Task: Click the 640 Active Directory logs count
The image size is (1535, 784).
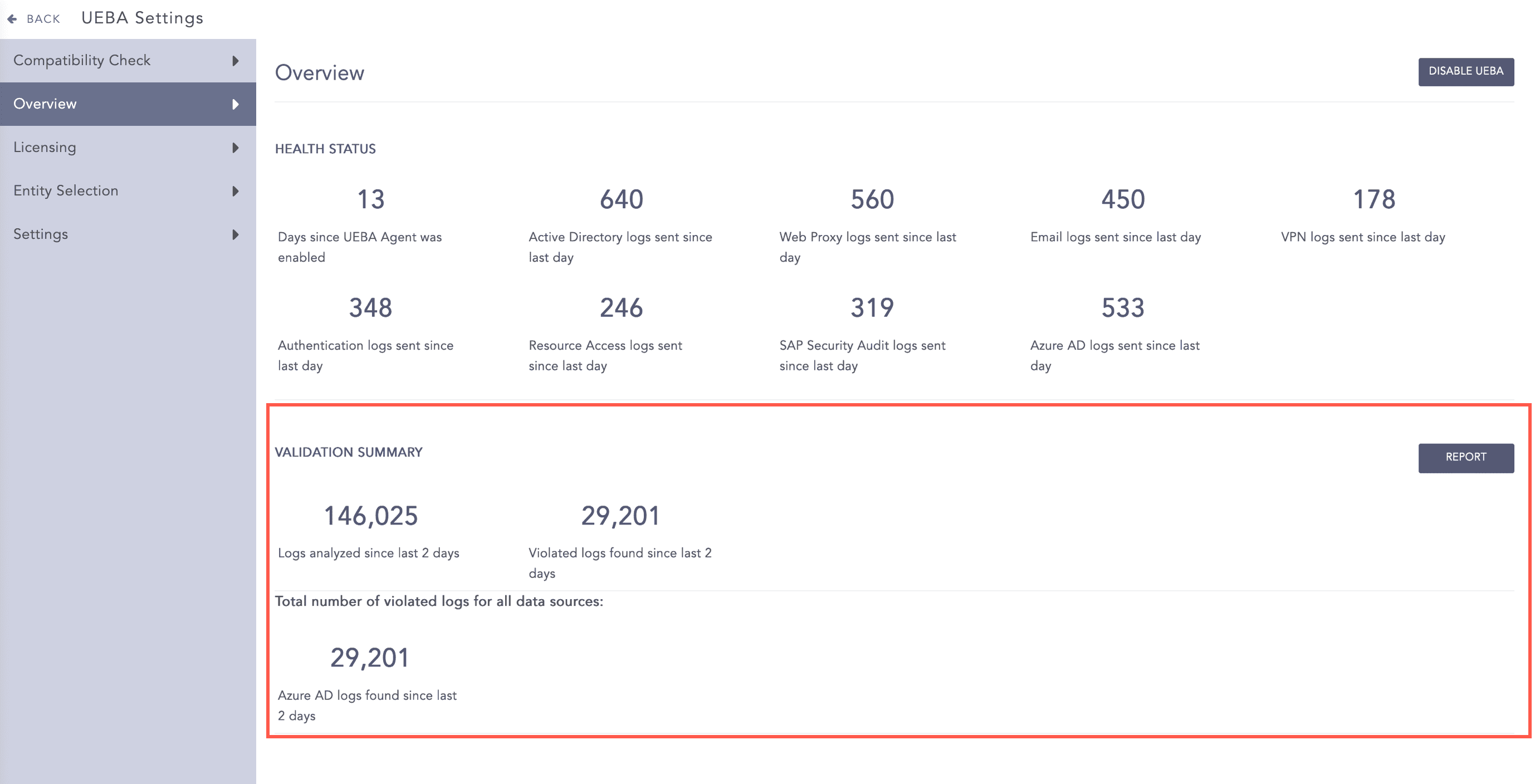Action: coord(621,199)
